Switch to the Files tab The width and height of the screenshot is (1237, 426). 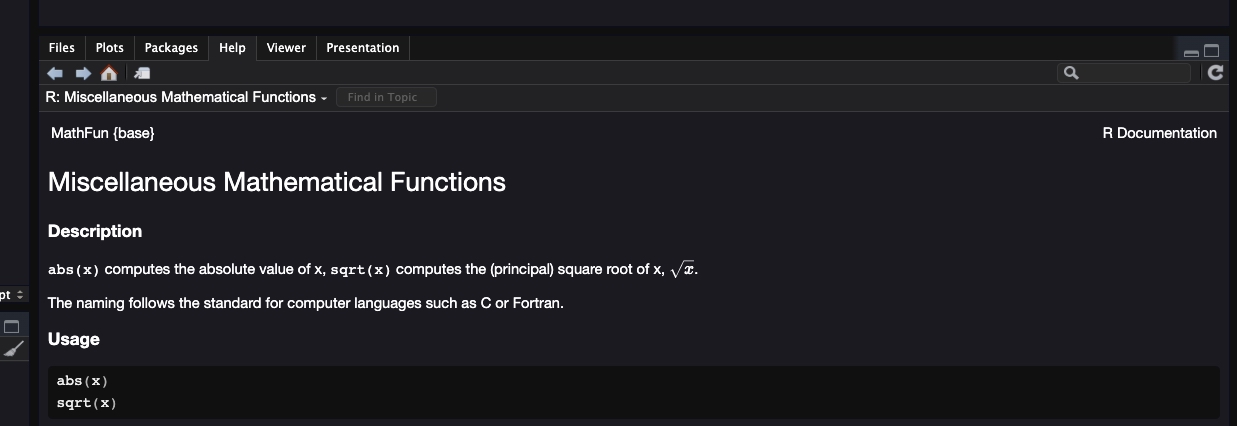point(62,48)
